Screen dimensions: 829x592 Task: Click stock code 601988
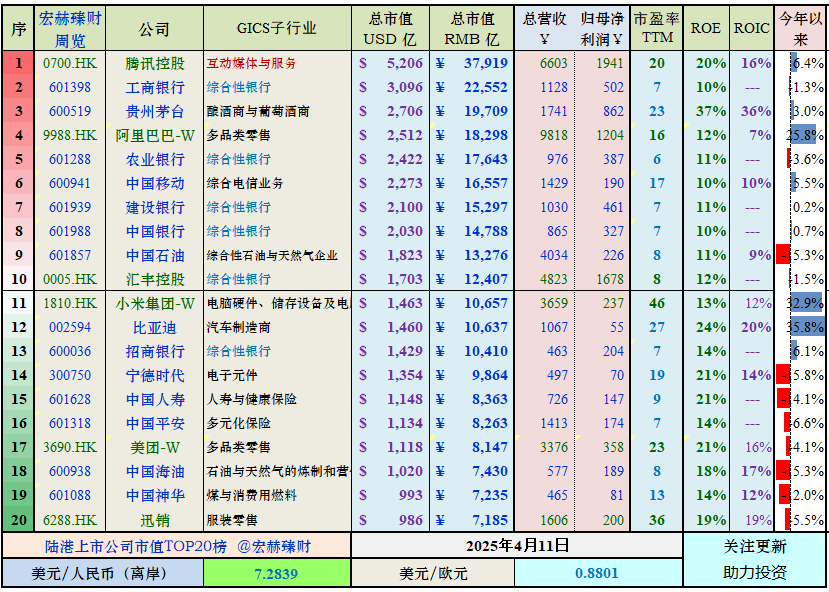click(x=70, y=231)
